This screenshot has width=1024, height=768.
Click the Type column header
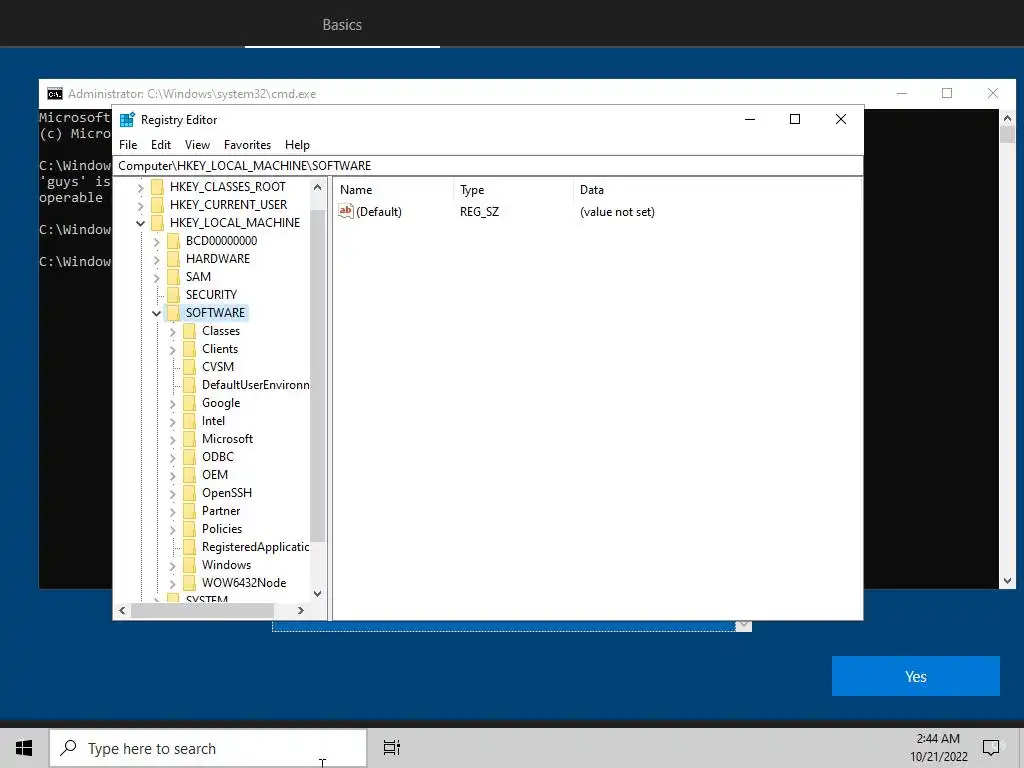pyautogui.click(x=513, y=190)
